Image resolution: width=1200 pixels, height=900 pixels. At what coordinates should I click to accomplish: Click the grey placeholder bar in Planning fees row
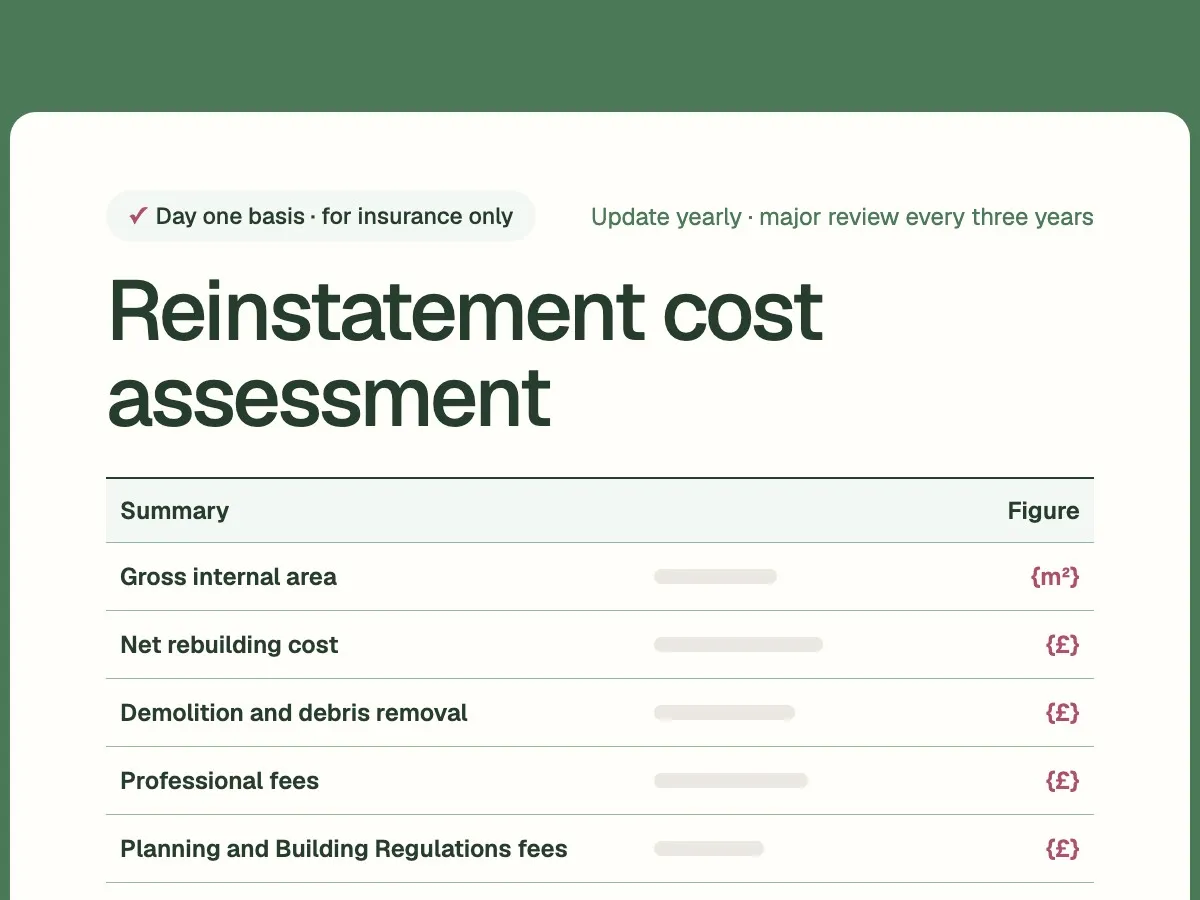[x=709, y=849]
